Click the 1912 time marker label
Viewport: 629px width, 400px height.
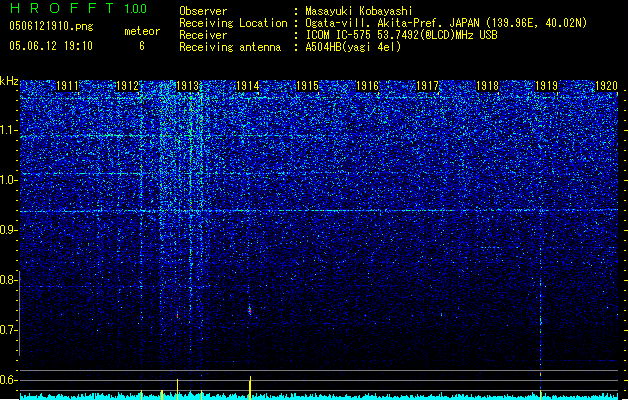click(127, 86)
